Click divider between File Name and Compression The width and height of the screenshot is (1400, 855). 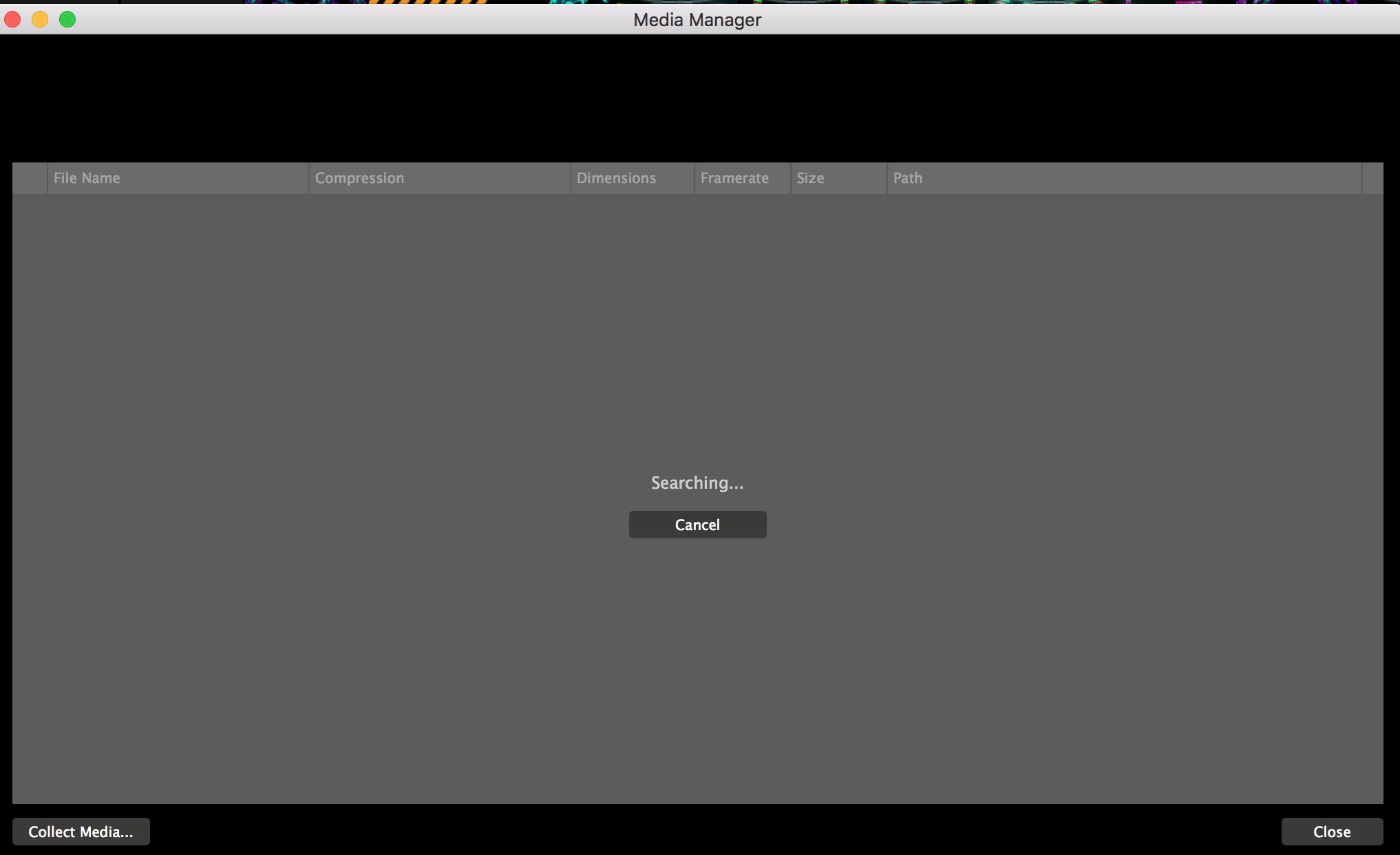pos(309,178)
